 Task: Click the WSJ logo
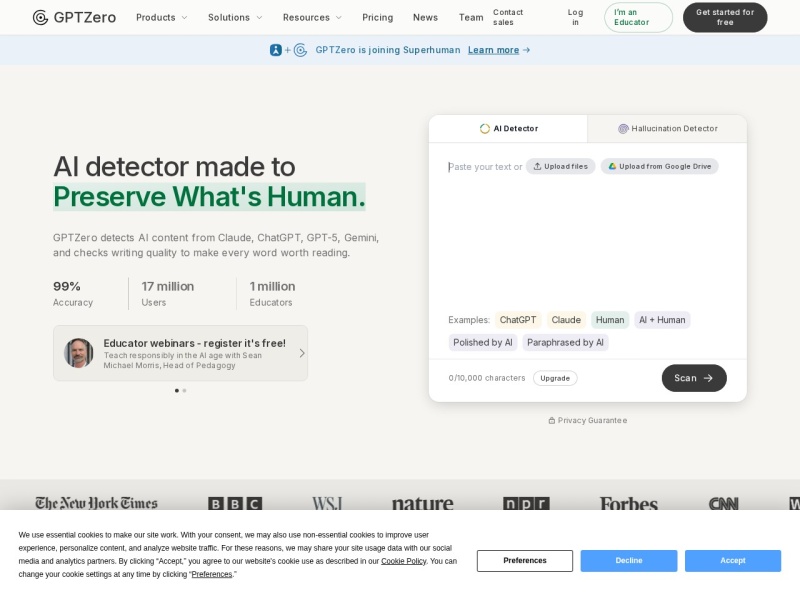(327, 504)
